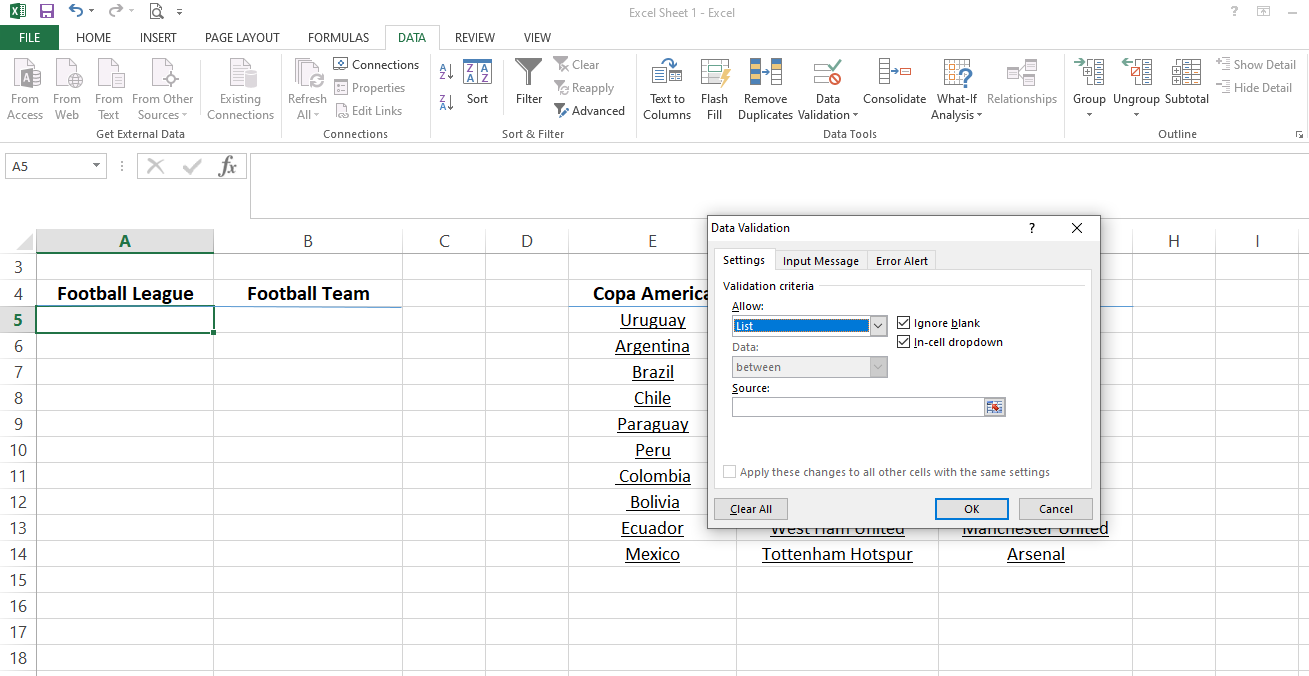Save the workbook from quick access toolbar
The image size is (1309, 676).
47,12
